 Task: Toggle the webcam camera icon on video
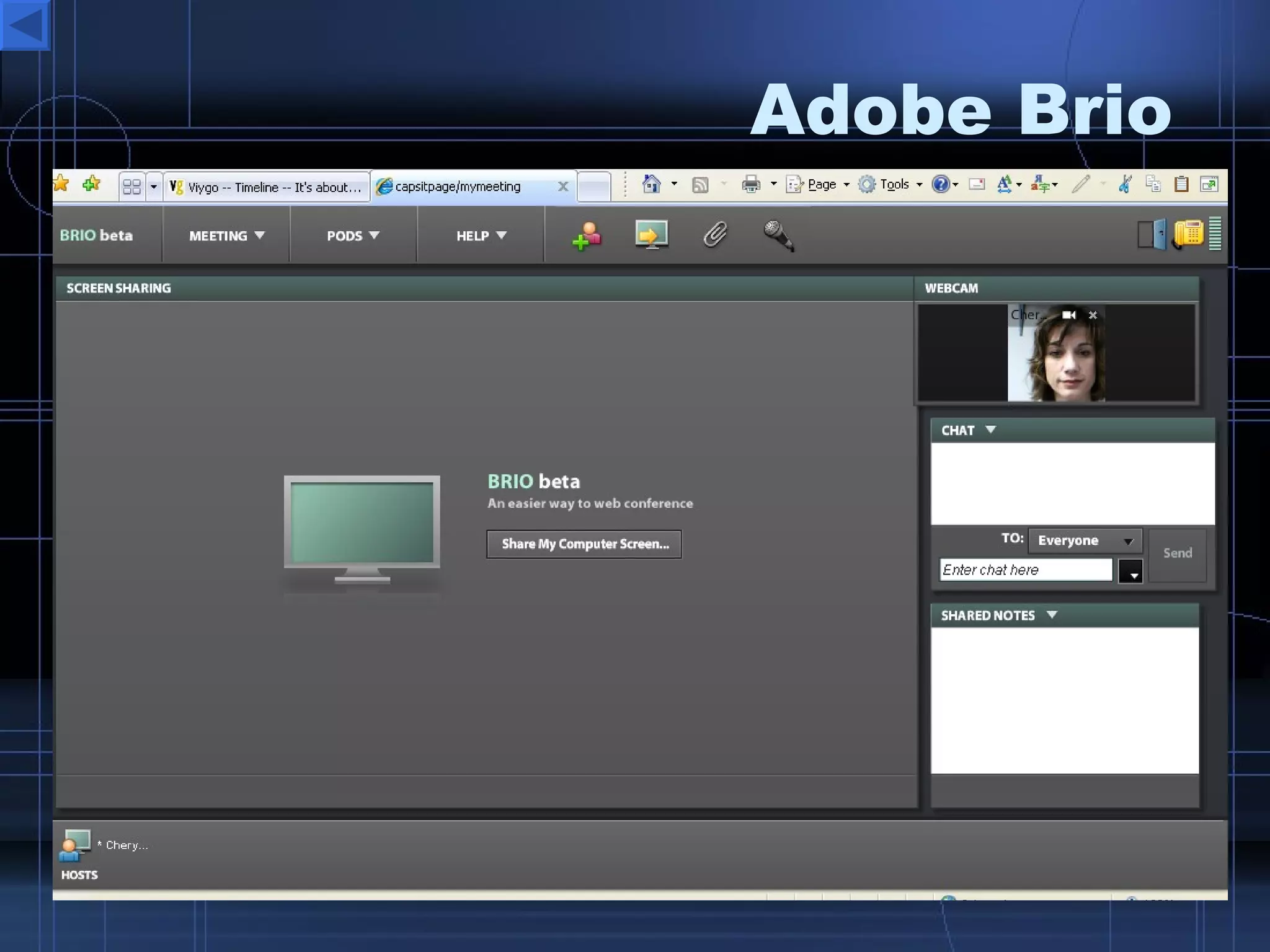click(x=1068, y=315)
